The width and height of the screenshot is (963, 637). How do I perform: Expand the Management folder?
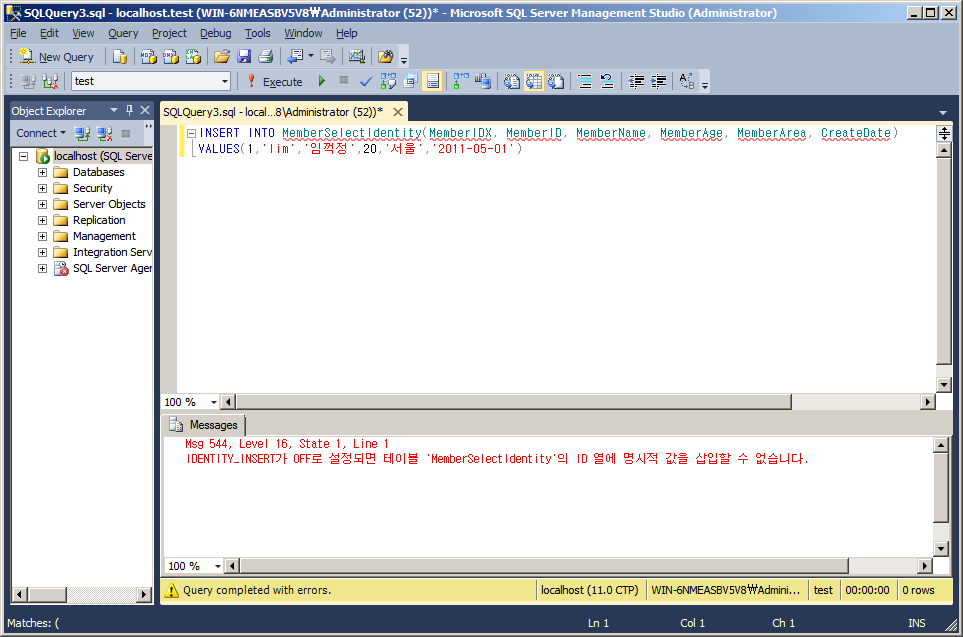click(42, 236)
